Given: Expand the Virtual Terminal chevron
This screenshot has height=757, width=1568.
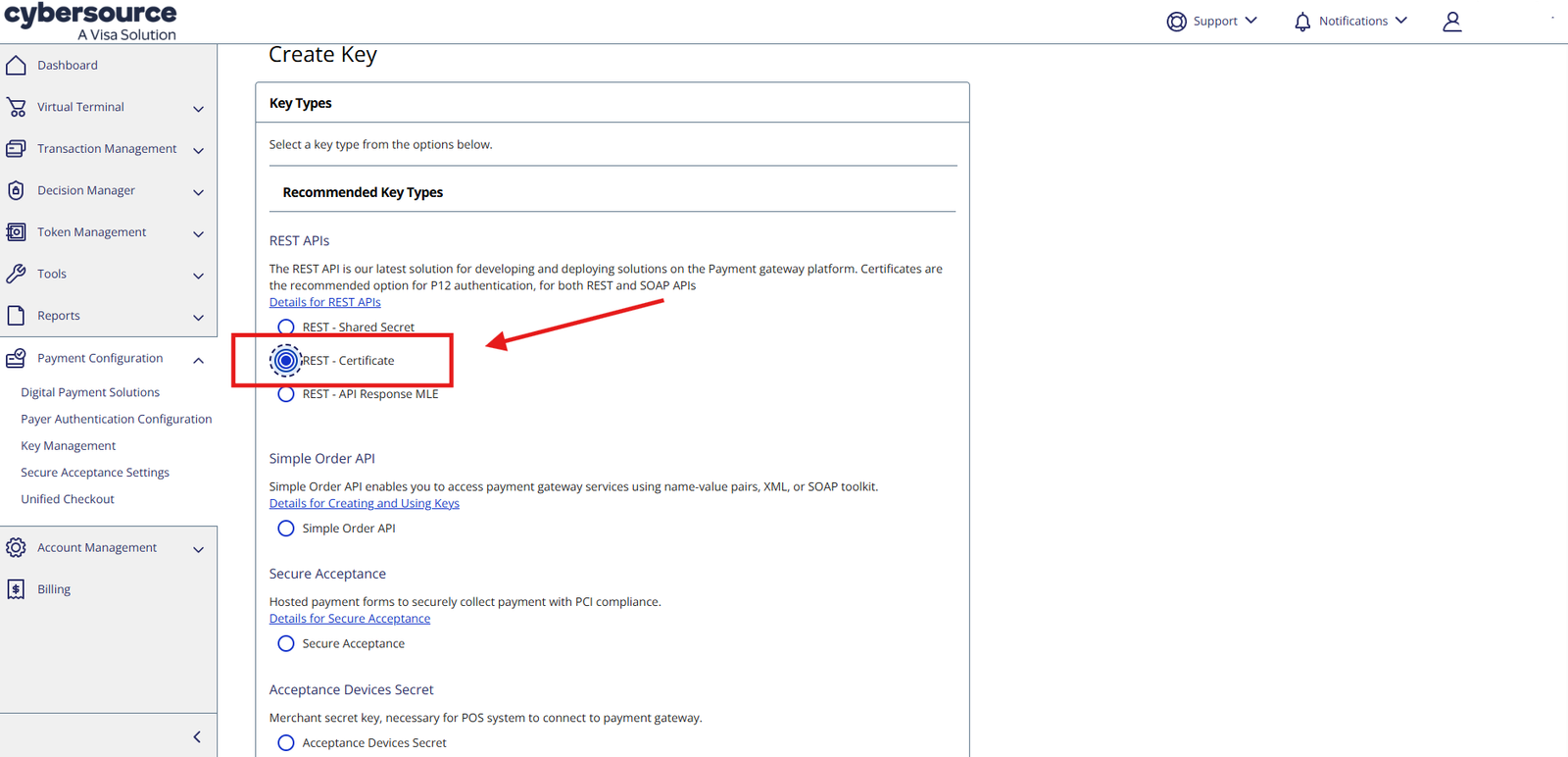Looking at the screenshot, I should [x=198, y=109].
